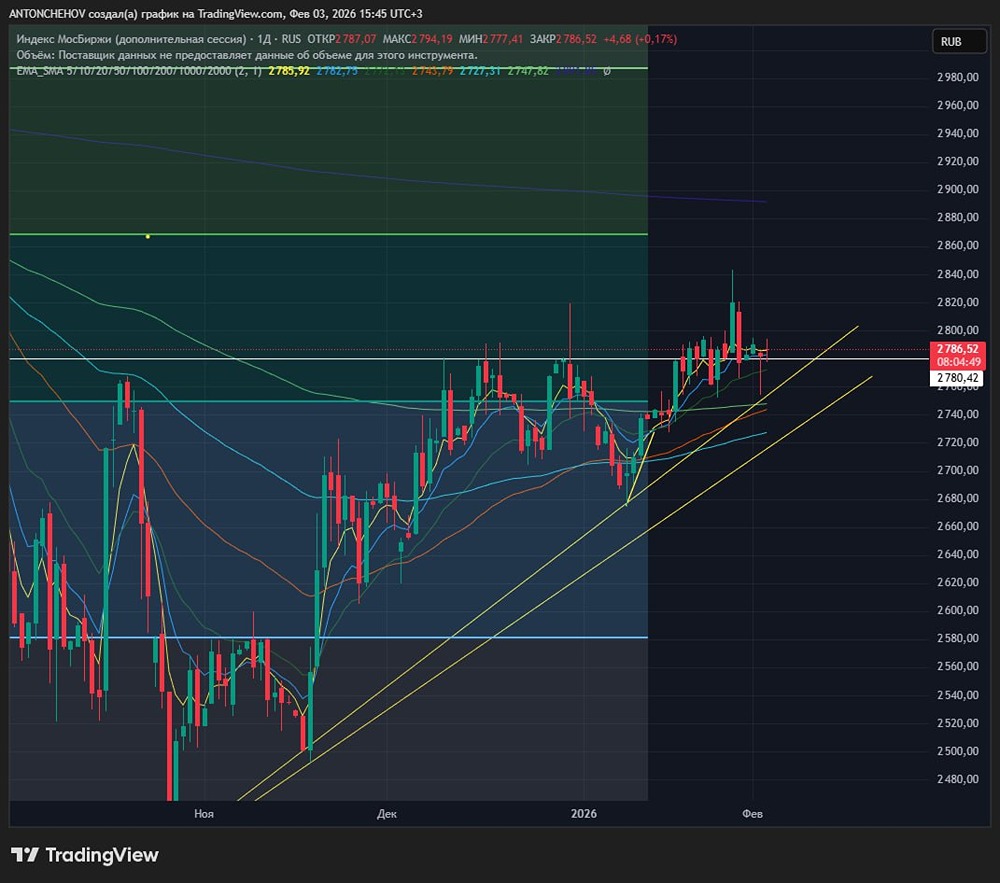The height and width of the screenshot is (883, 1000).
Task: Click the yellow EMA value 2785,92
Action: pyautogui.click(x=289, y=71)
